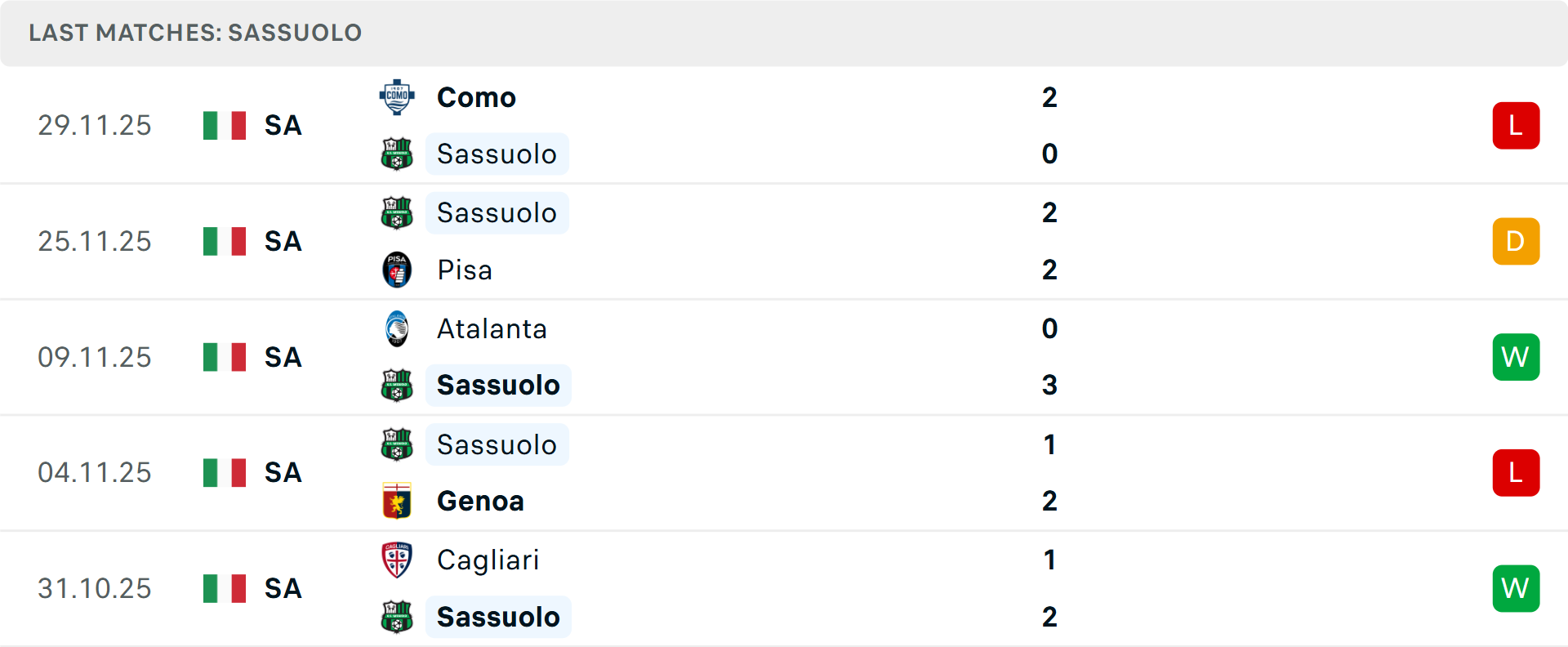This screenshot has width=1568, height=647.
Task: Click the Italy flag on the 31.10.25 row
Action: click(224, 587)
